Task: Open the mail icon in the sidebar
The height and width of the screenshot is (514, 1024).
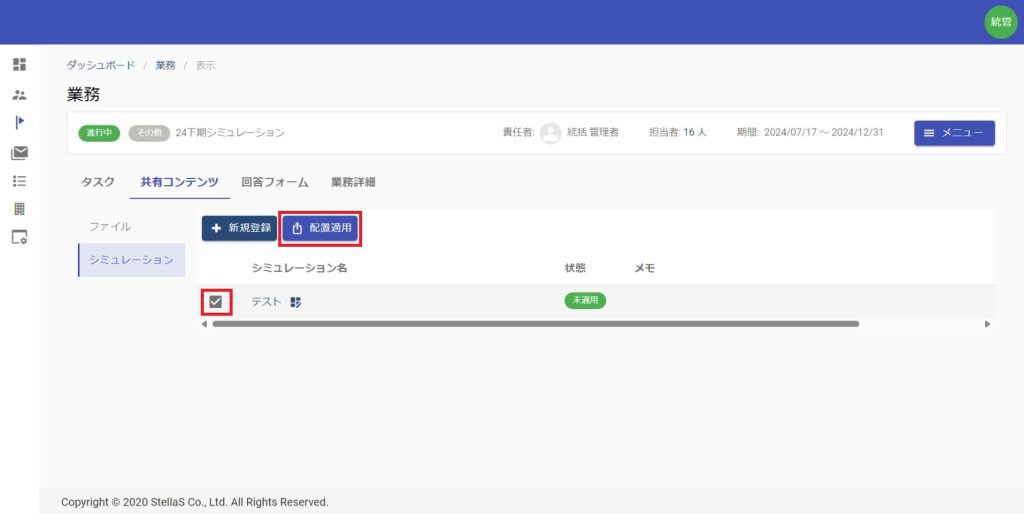Action: pos(19,153)
